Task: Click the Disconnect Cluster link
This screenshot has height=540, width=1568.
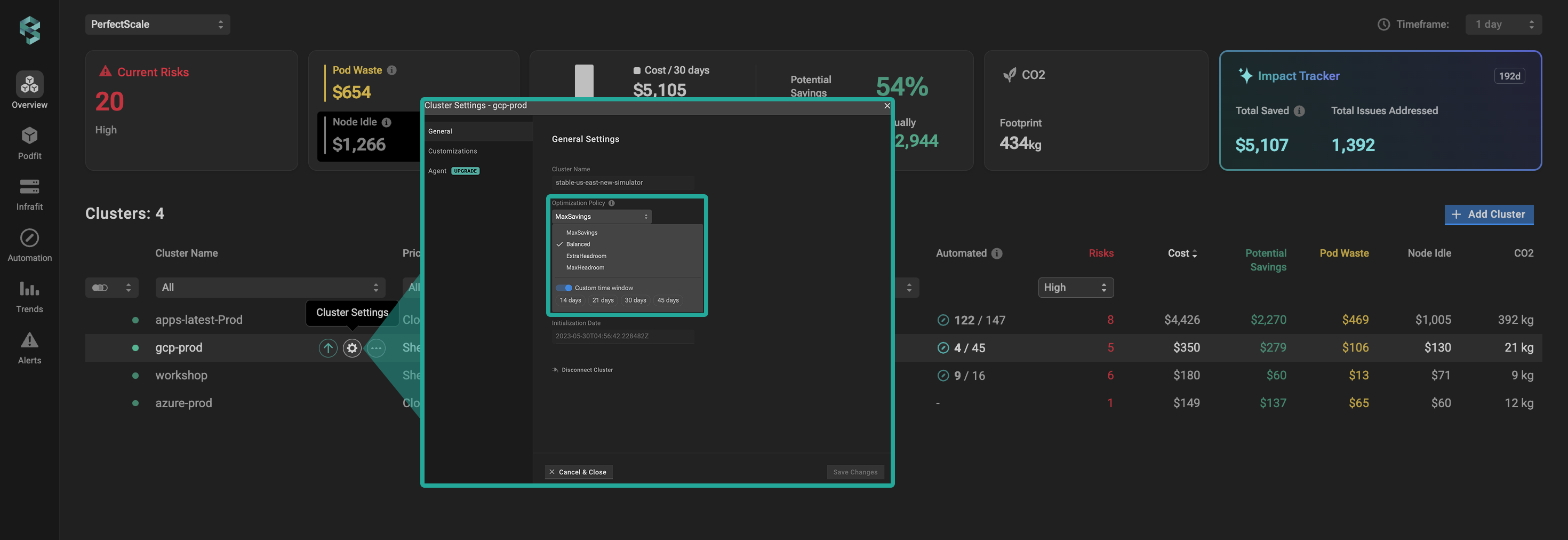Action: [x=587, y=370]
